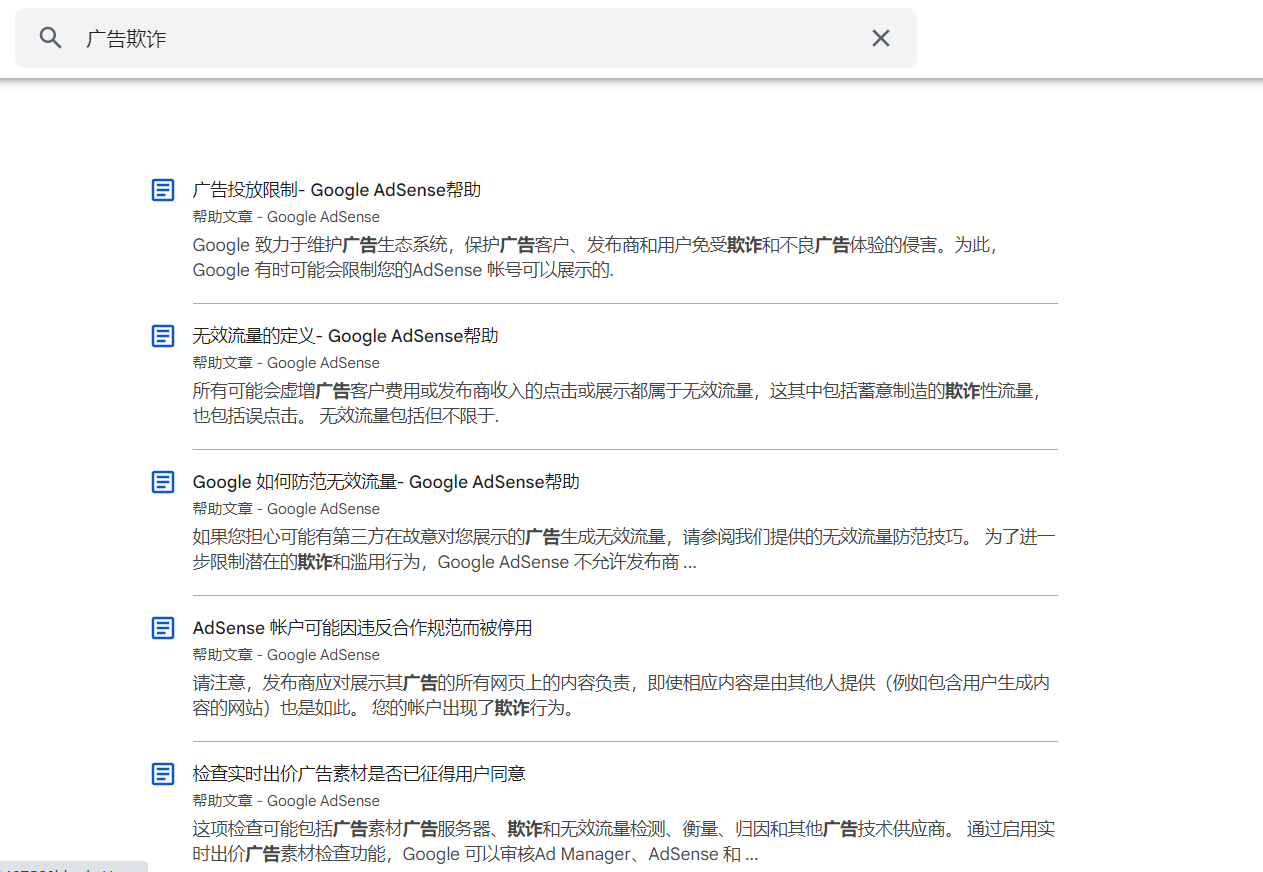The width and height of the screenshot is (1263, 872).
Task: Open the 无效流量的定义 help article
Action: tap(345, 335)
